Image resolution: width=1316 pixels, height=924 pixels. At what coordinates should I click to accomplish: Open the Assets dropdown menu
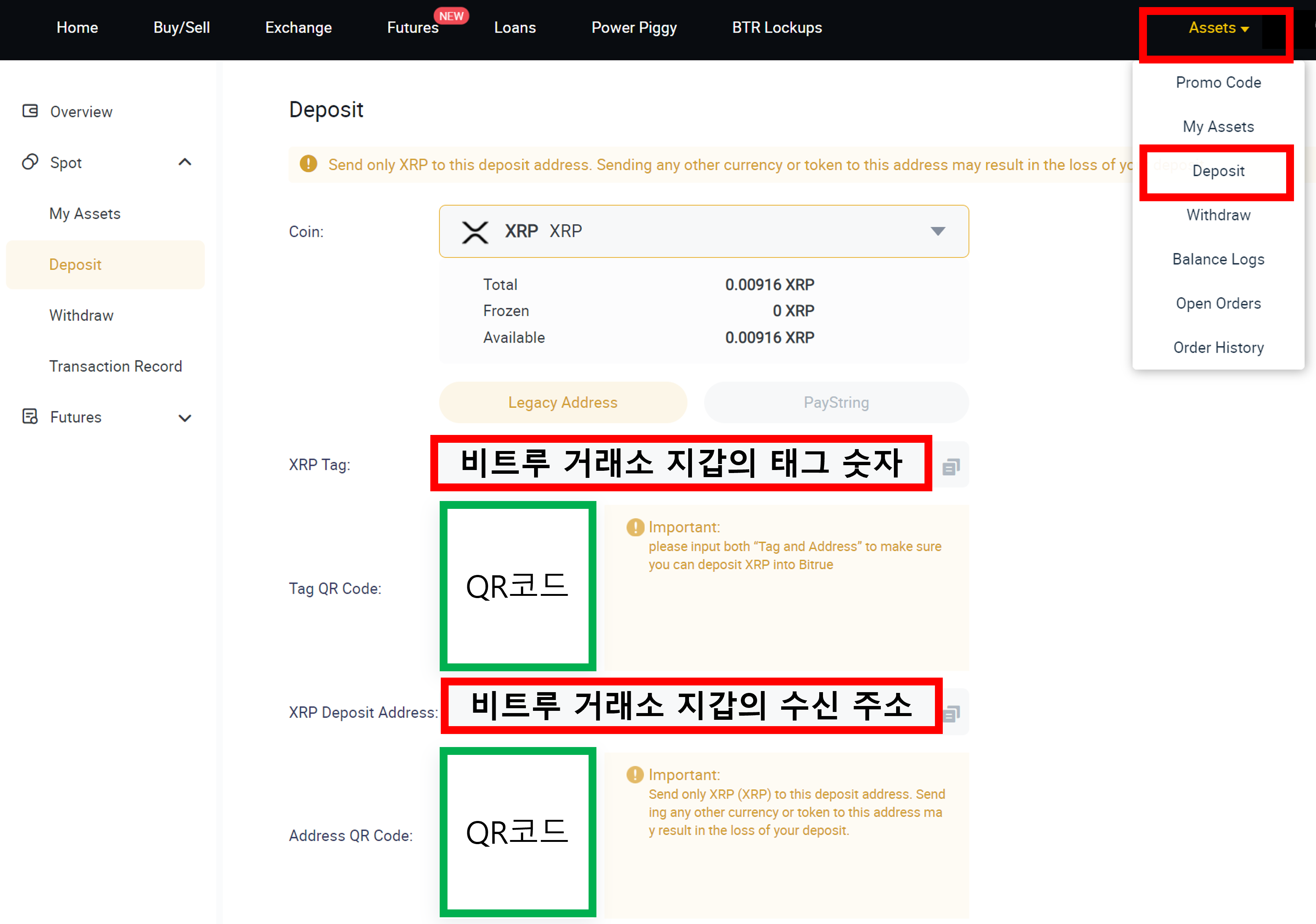pos(1219,28)
